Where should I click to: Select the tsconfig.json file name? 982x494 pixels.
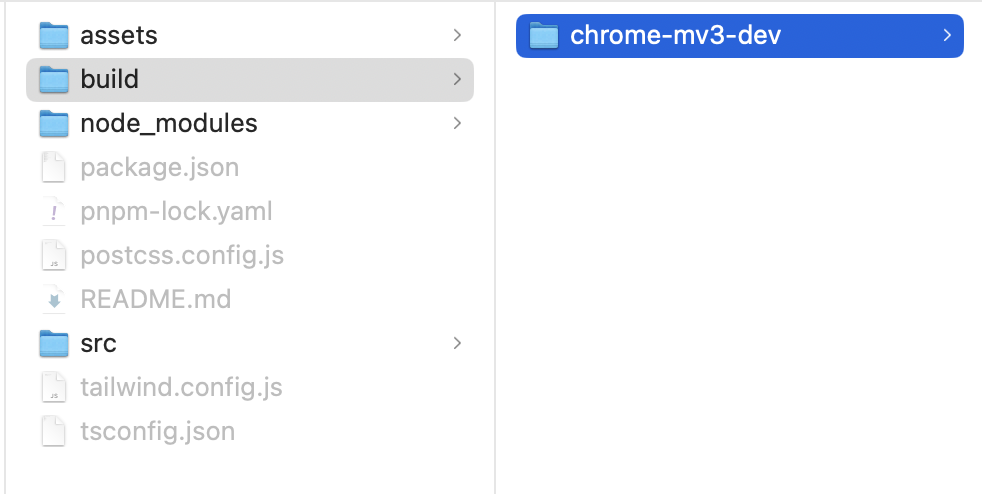(158, 431)
